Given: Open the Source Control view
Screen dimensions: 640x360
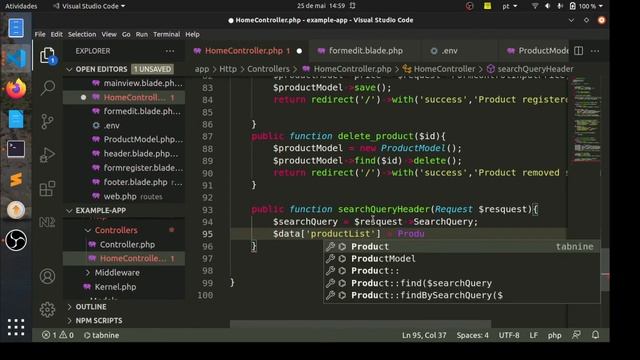Looking at the screenshot, I should 47,121.
